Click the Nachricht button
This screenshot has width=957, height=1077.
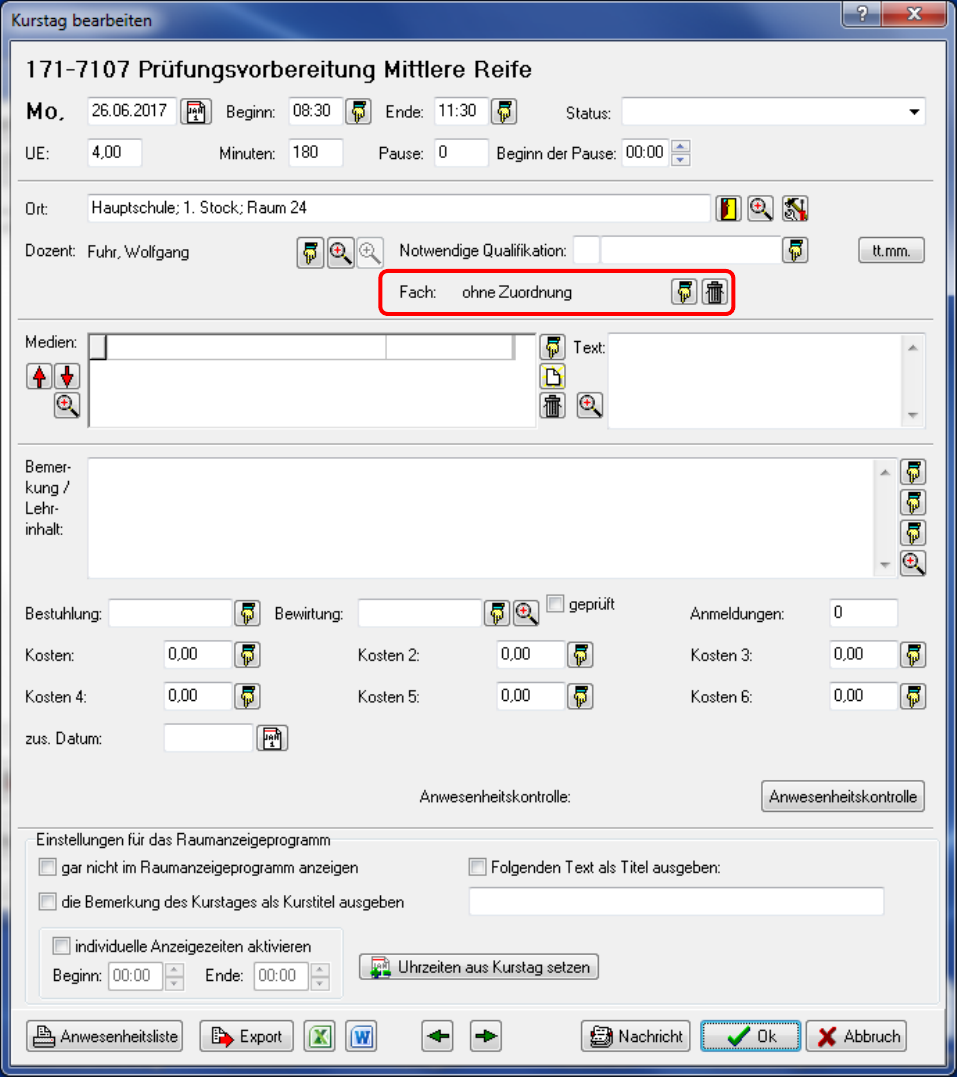(x=636, y=1036)
